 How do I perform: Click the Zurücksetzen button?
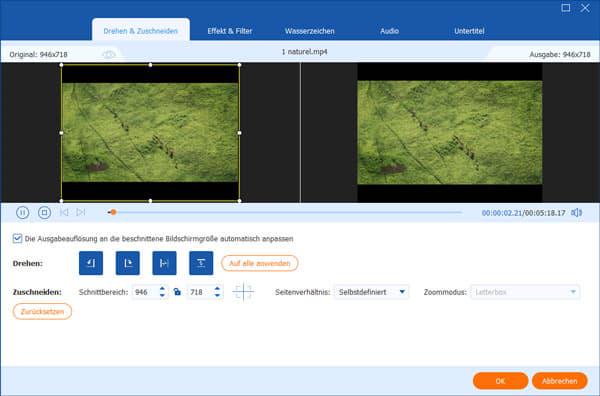(x=42, y=311)
